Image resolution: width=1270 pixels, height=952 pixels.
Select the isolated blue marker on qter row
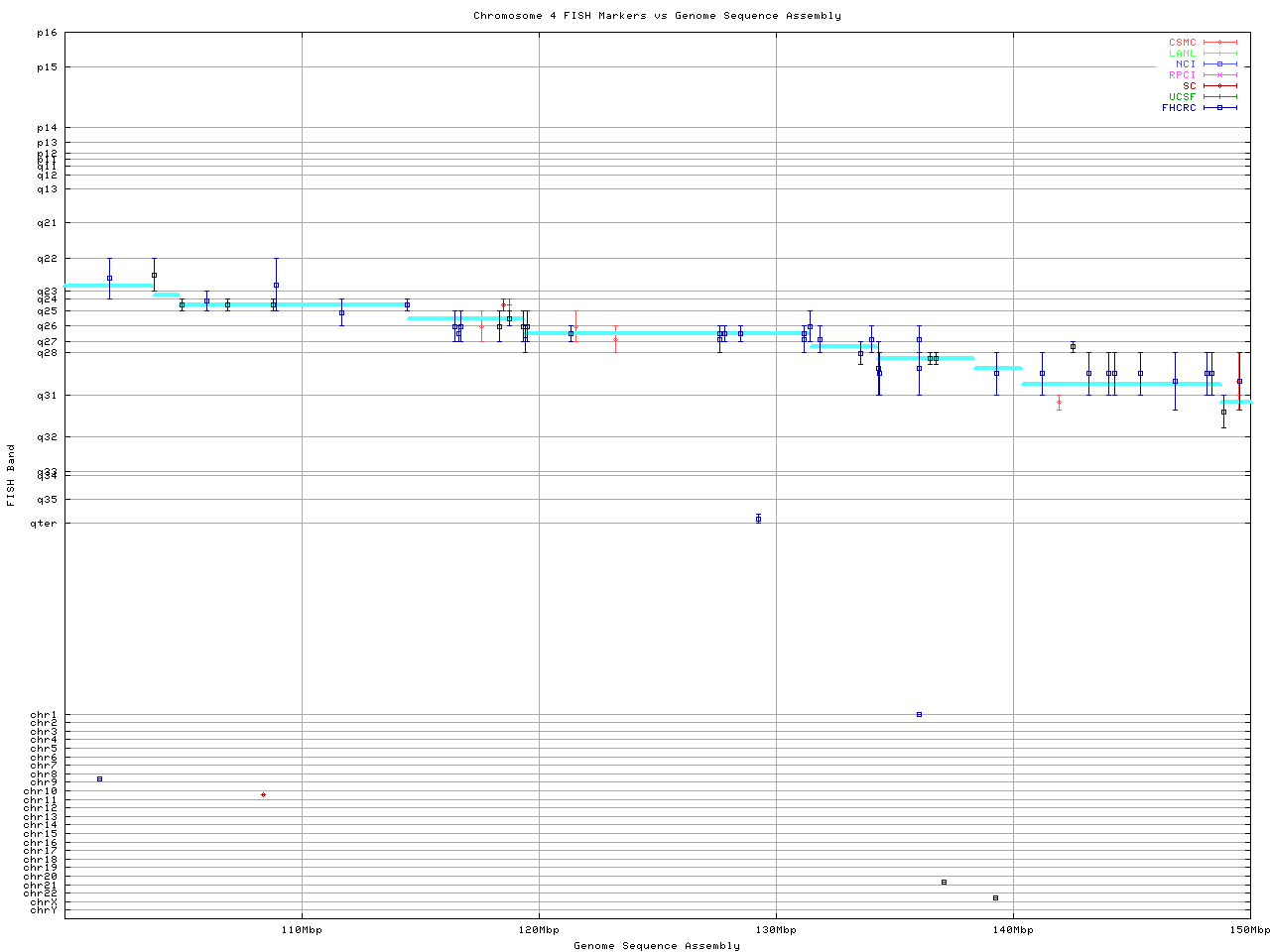[758, 519]
